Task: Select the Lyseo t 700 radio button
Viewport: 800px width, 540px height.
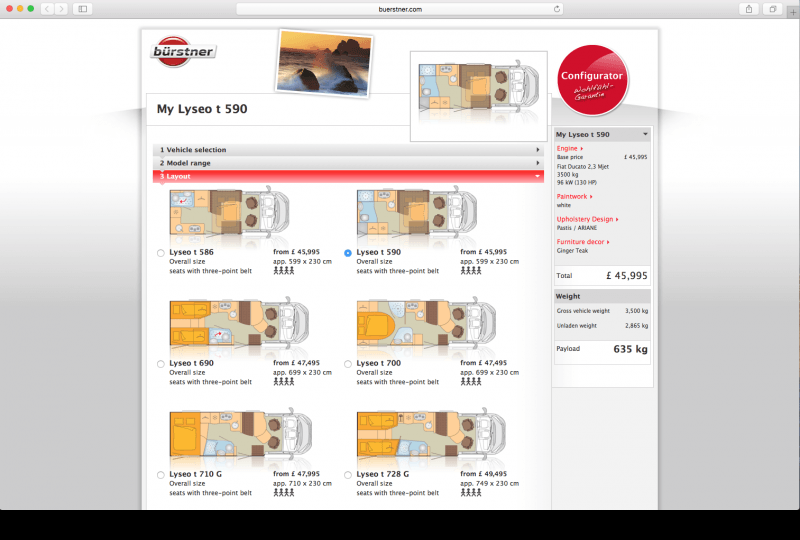Action: pyautogui.click(x=348, y=364)
